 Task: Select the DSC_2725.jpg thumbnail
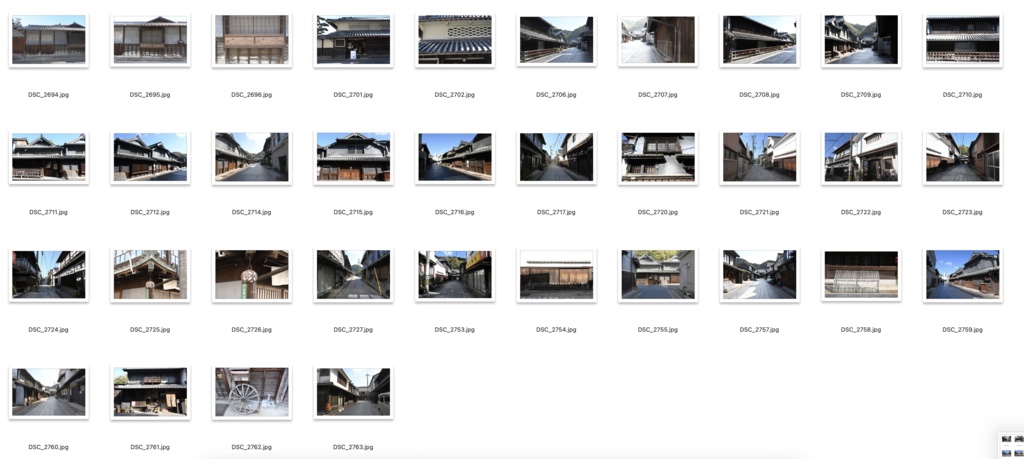point(150,274)
